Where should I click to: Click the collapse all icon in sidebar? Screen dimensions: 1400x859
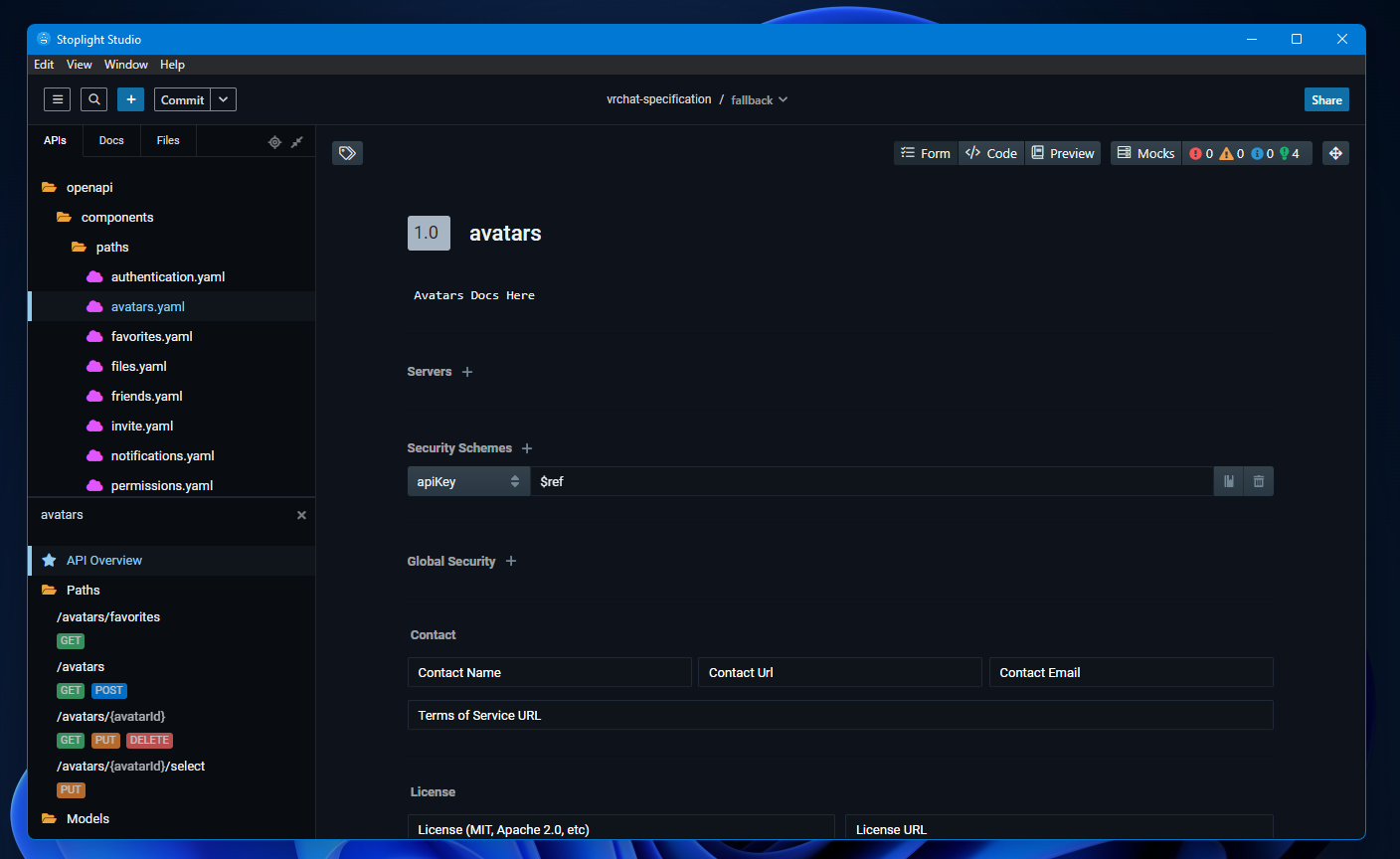tap(296, 142)
